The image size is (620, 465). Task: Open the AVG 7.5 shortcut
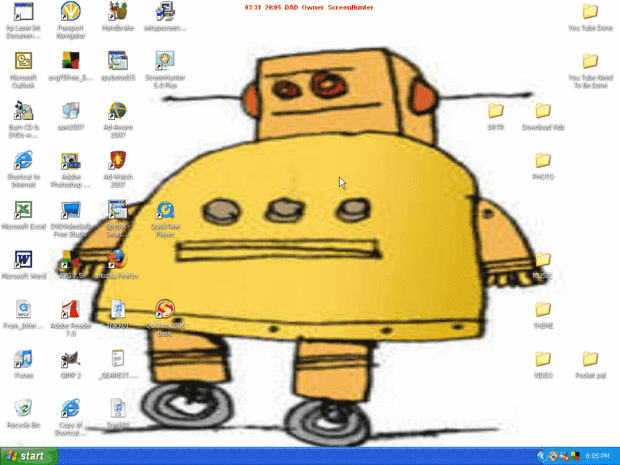coord(70,260)
